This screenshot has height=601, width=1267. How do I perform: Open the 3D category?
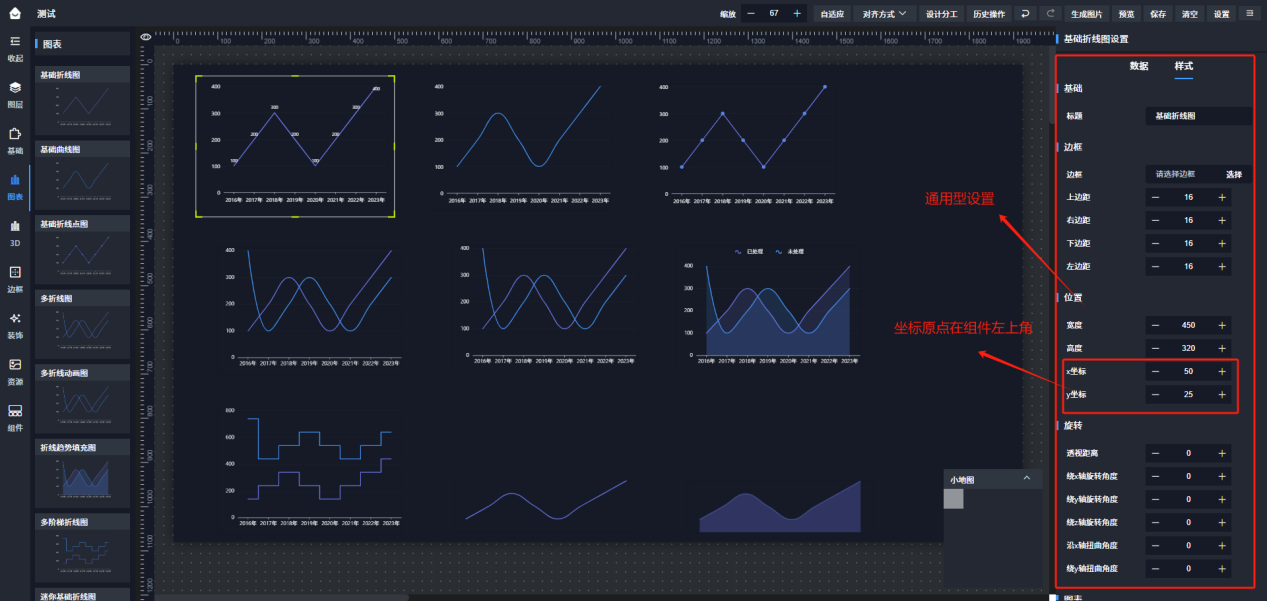15,232
